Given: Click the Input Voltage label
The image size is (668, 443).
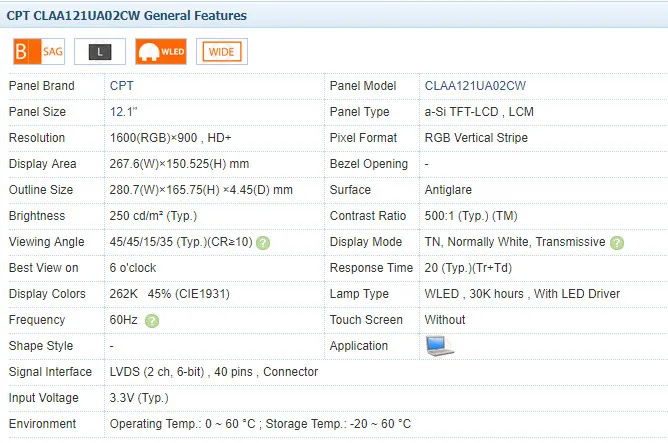Looking at the screenshot, I should tap(43, 397).
